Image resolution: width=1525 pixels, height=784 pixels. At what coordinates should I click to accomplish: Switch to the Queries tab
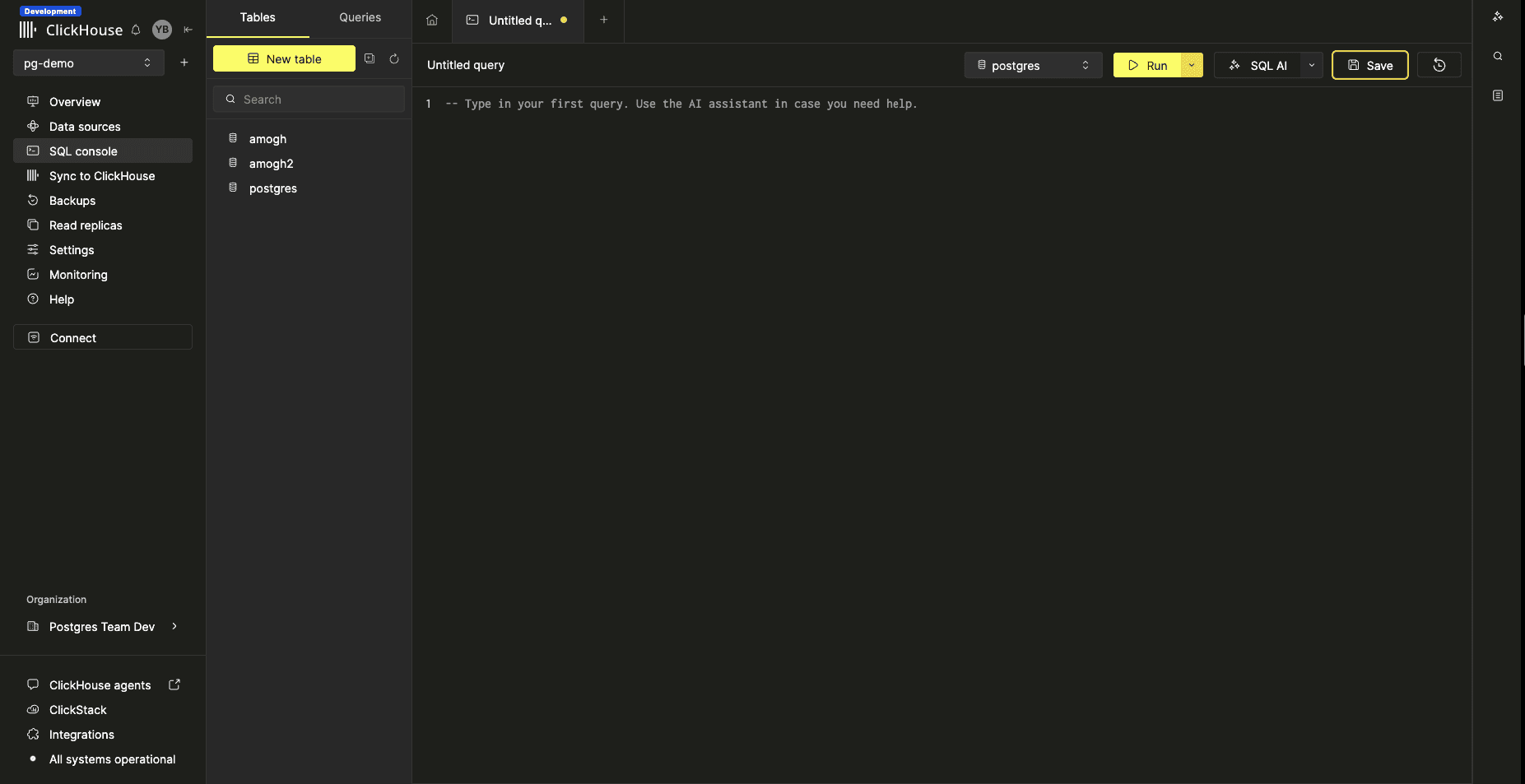pos(360,18)
